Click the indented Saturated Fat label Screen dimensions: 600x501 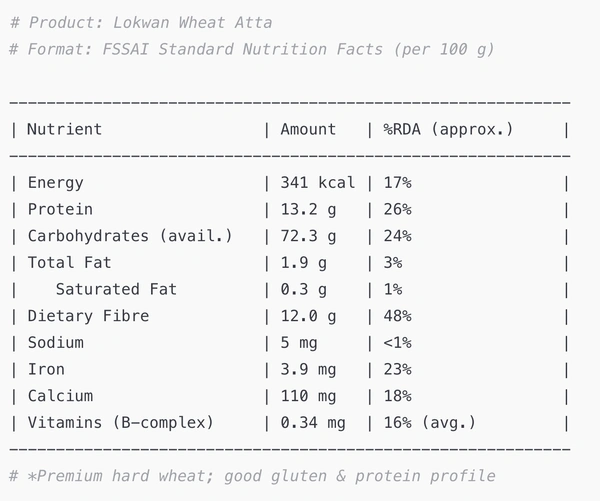pyautogui.click(x=116, y=289)
